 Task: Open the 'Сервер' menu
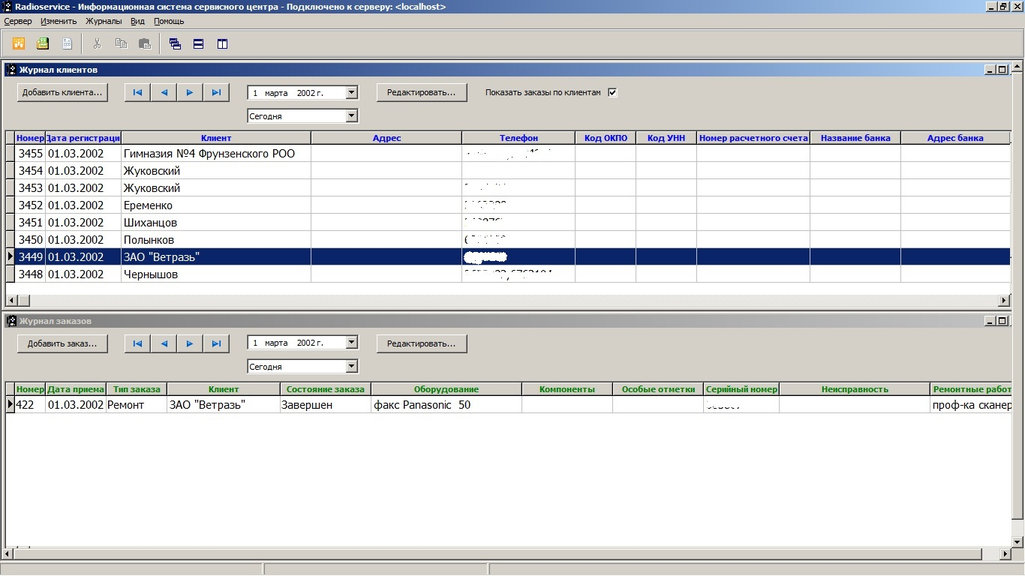[x=18, y=20]
